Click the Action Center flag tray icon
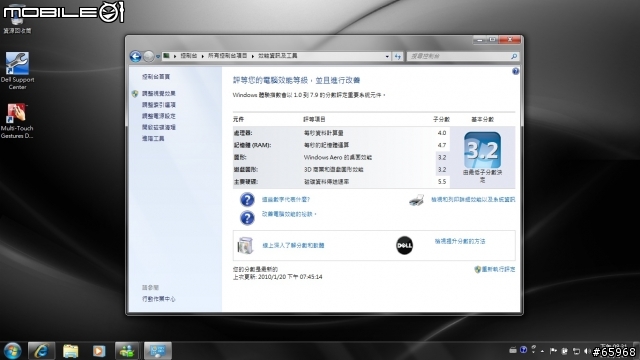 (x=553, y=351)
